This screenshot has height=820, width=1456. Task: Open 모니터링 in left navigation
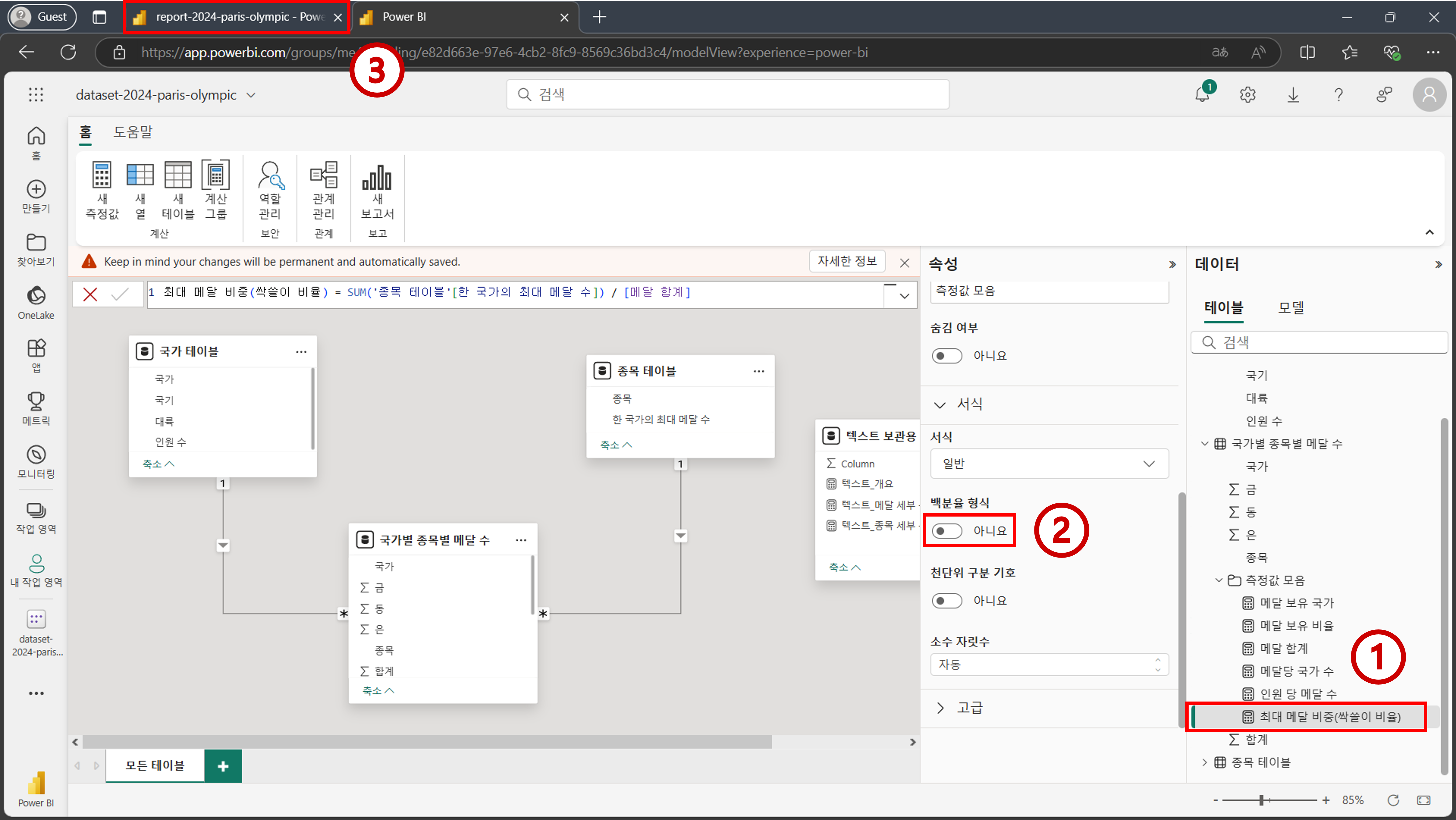[36, 462]
